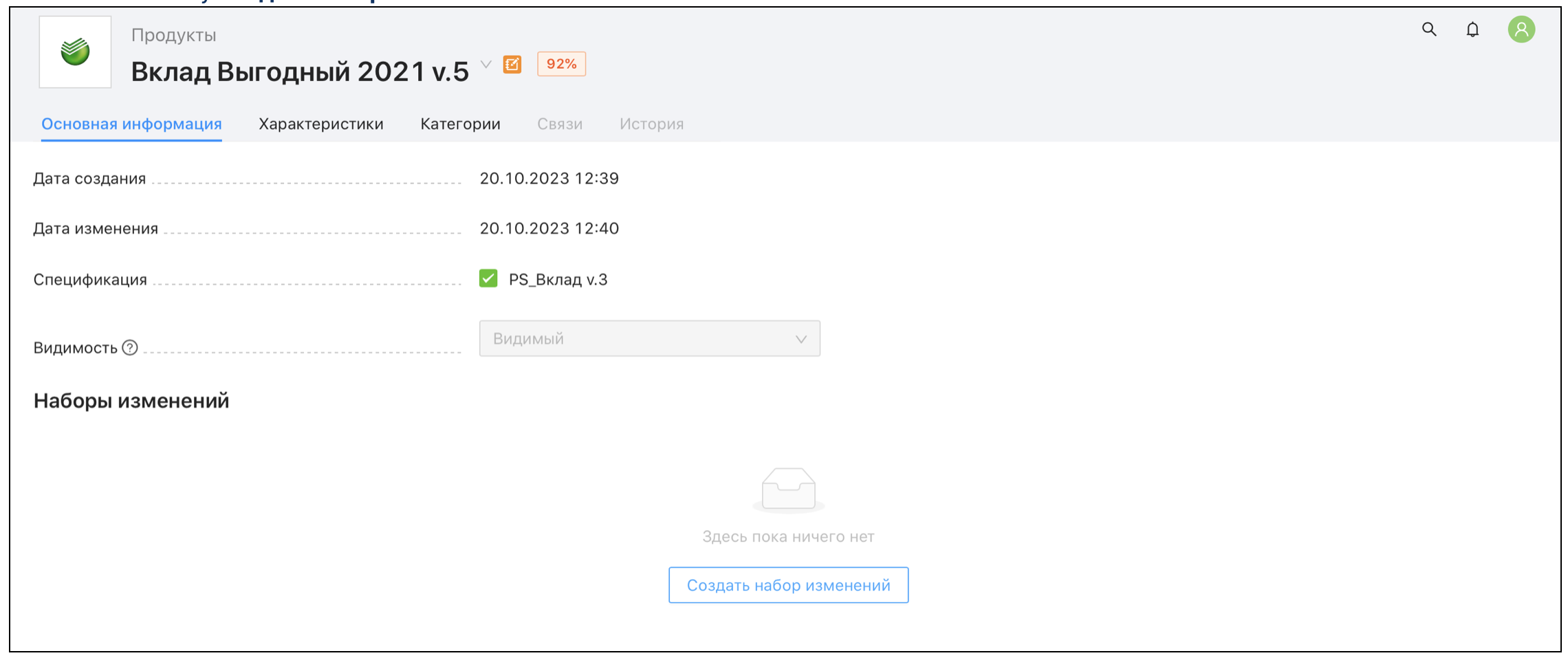The image size is (1568, 660).
Task: Open notifications via the bell icon
Action: click(1472, 30)
